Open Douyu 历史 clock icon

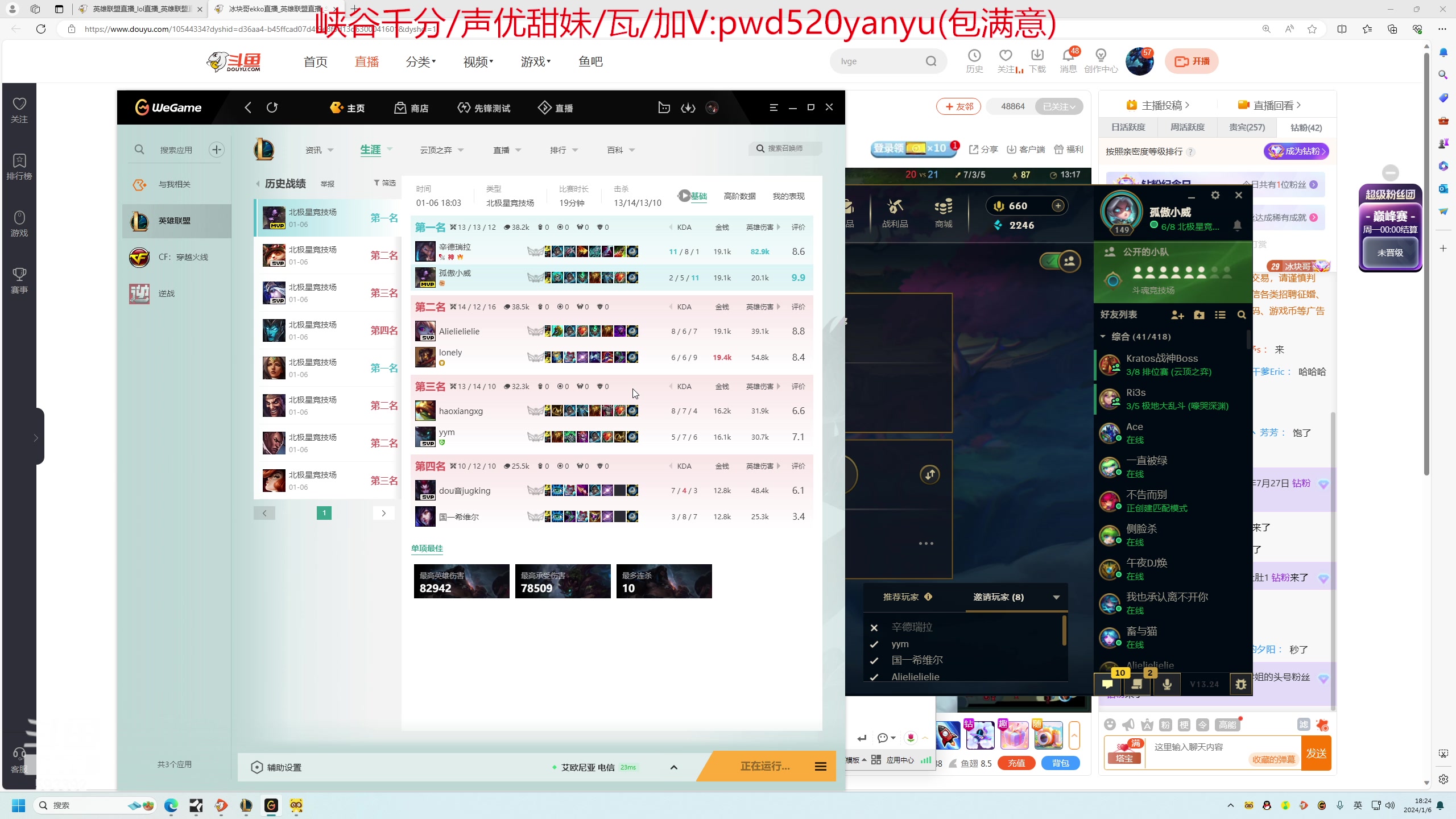tap(974, 55)
